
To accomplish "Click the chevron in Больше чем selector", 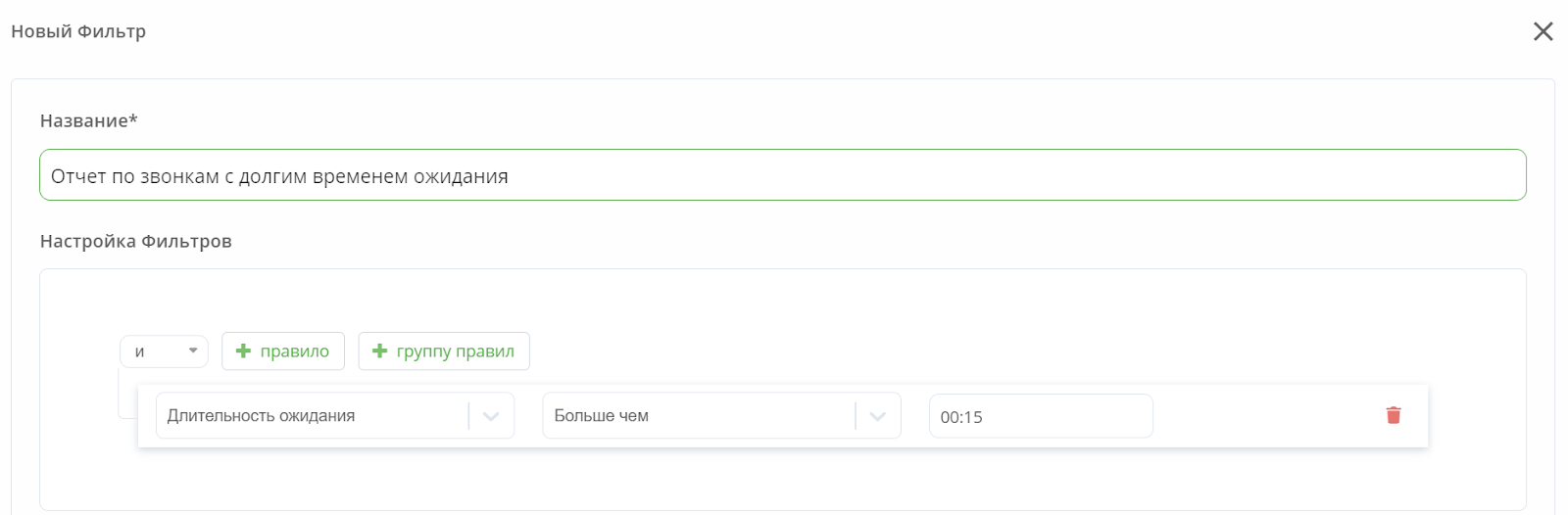I will pyautogui.click(x=878, y=416).
